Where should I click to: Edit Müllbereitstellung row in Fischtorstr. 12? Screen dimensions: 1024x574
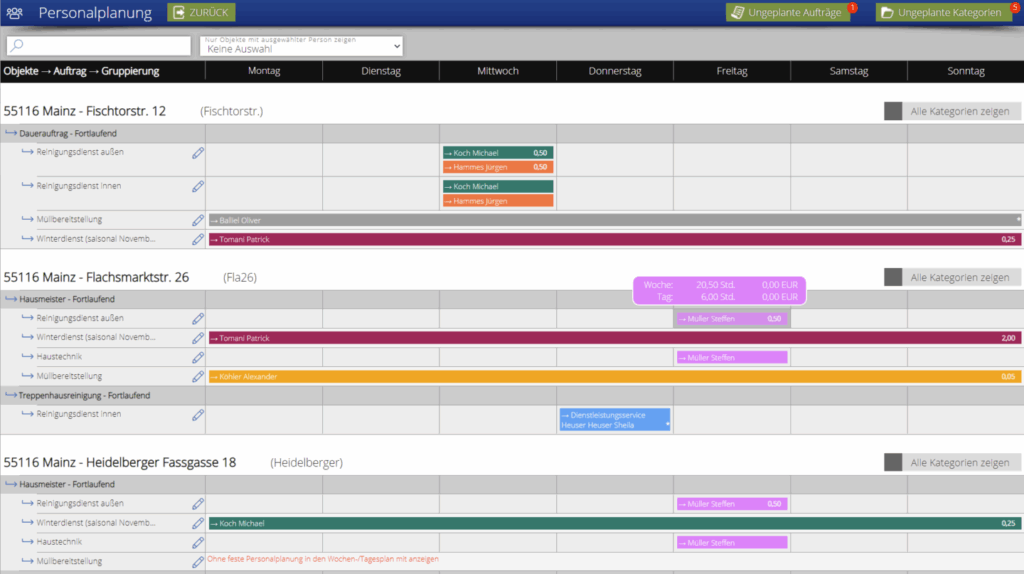[198, 220]
